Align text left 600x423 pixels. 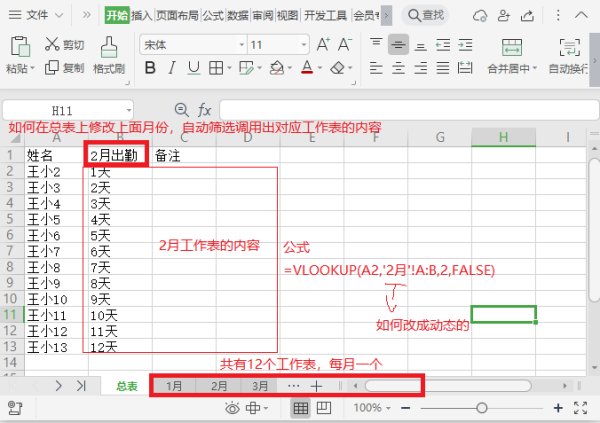(x=376, y=68)
